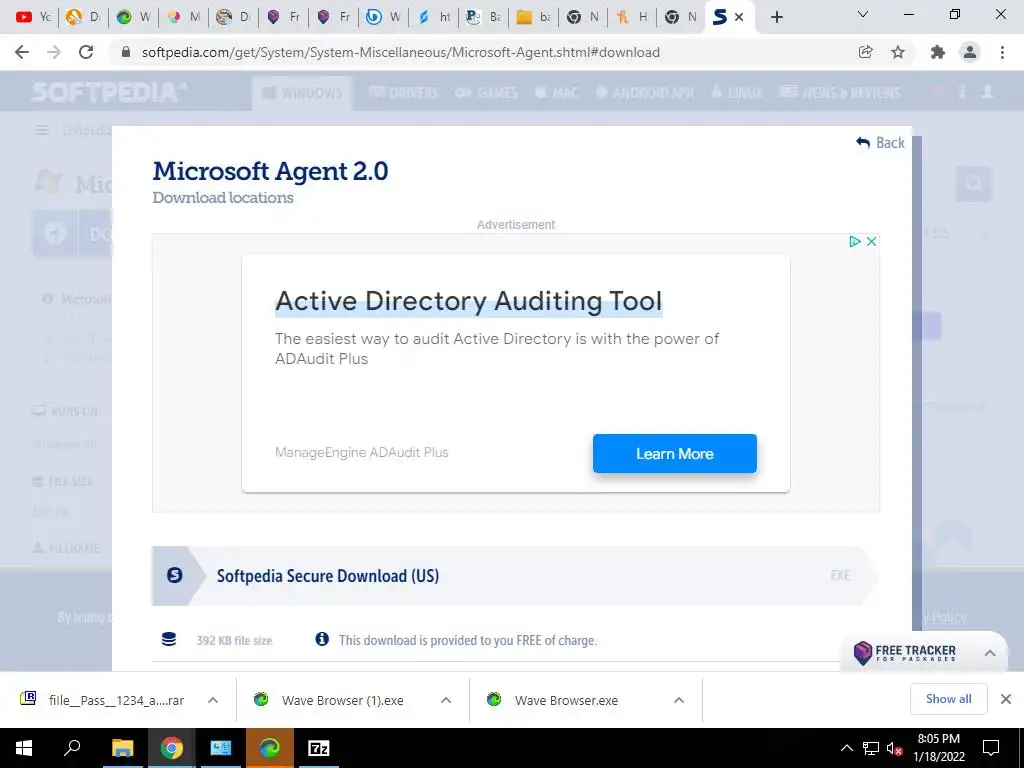Click Show all downloads button
The image size is (1024, 768).
948,699
